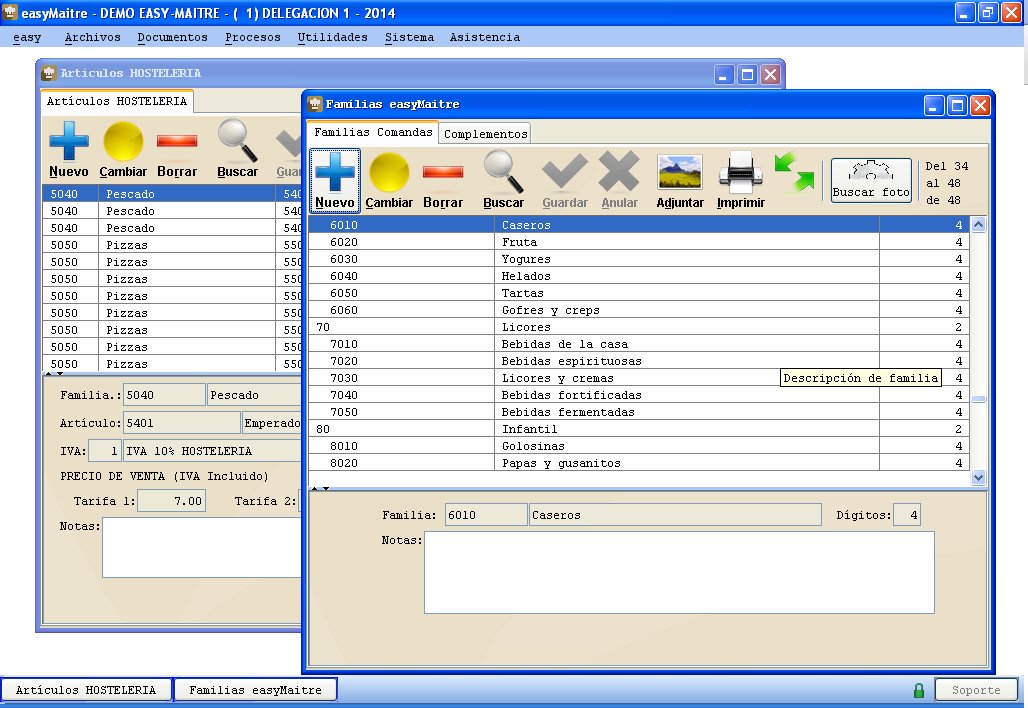Select the Bebidas espirituosas row
This screenshot has width=1028, height=708.
(x=639, y=361)
